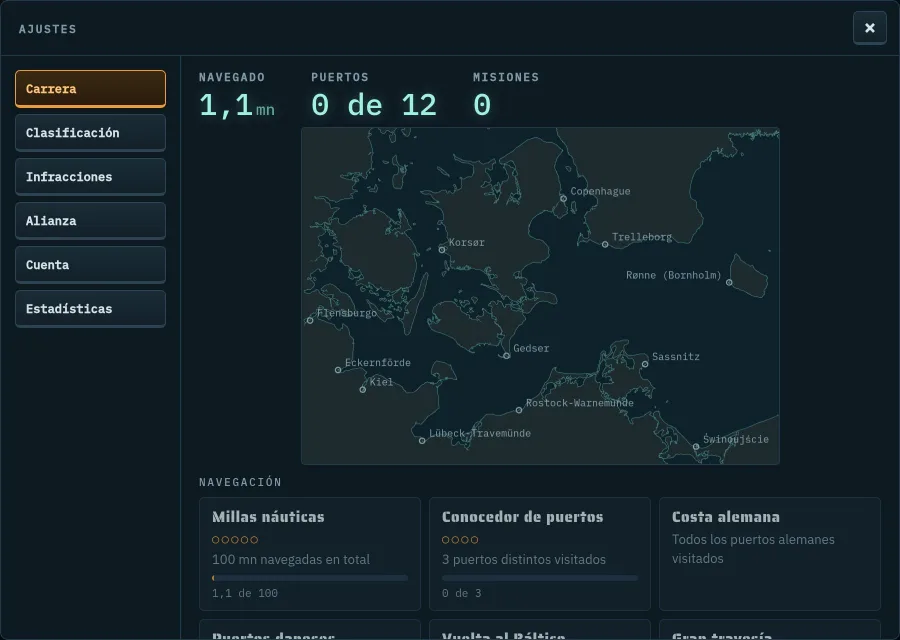
Task: Click the Copenhague port marker on map
Action: tap(563, 199)
